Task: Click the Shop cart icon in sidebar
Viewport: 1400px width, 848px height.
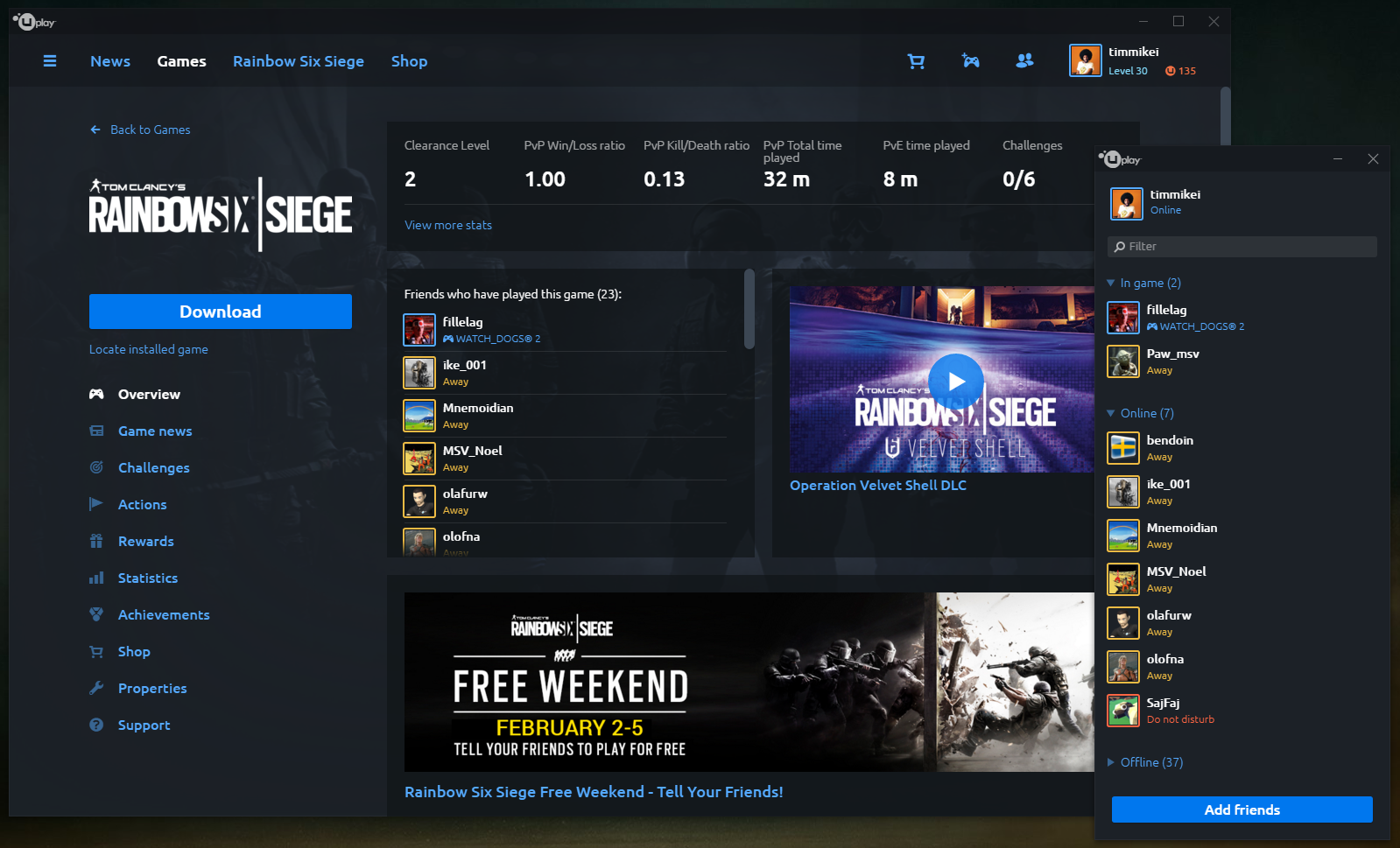Action: [96, 651]
